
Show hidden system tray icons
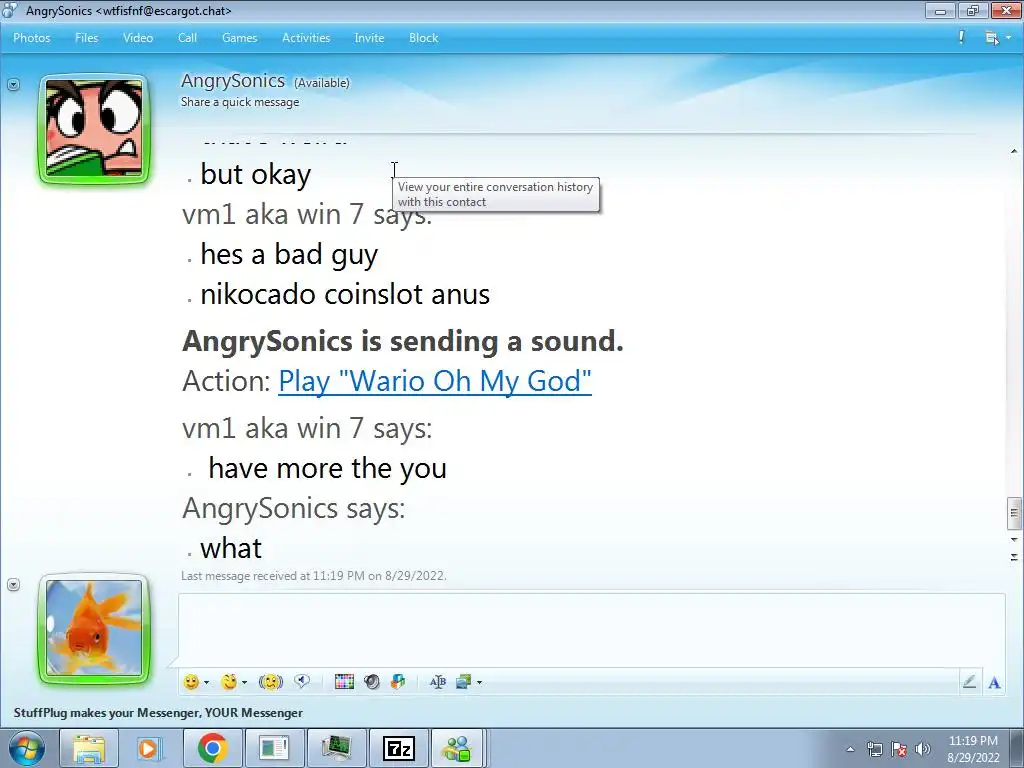tap(850, 749)
